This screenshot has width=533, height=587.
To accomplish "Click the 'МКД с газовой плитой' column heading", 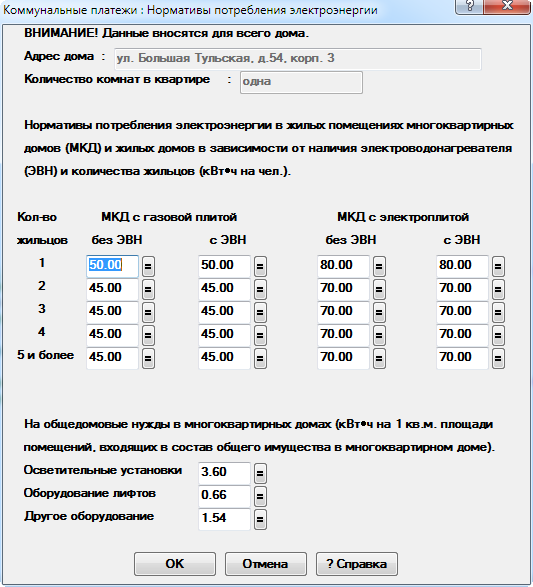I will coord(169,217).
